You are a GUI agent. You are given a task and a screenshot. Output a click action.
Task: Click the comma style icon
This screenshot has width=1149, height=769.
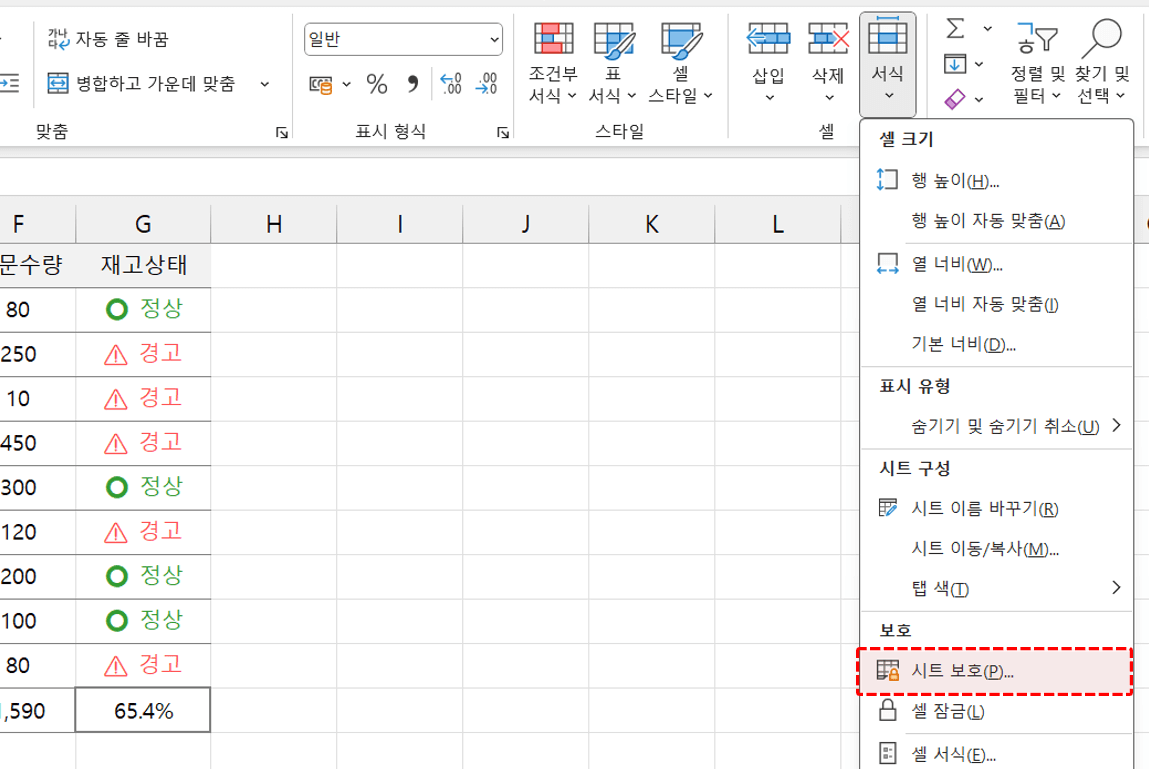click(x=411, y=84)
